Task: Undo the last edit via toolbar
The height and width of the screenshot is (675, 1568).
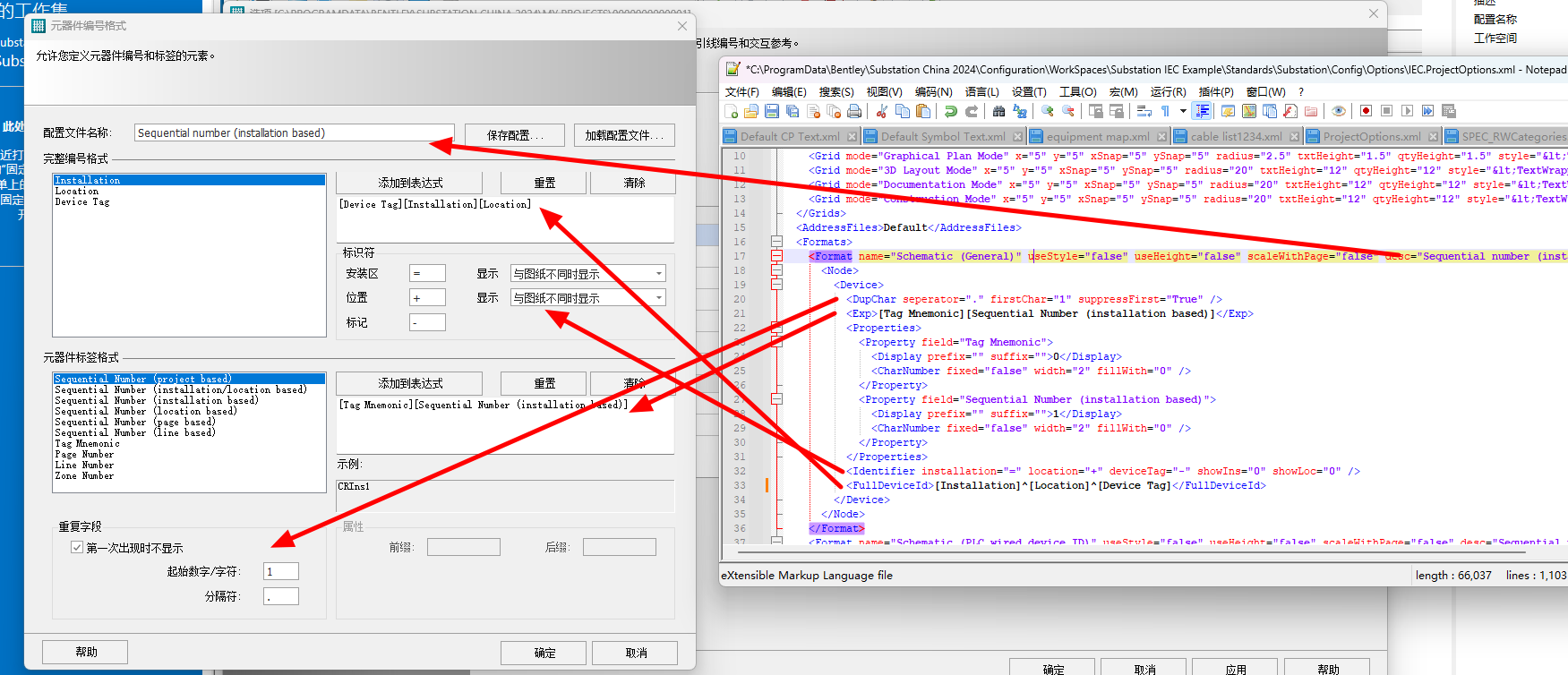Action: [951, 111]
